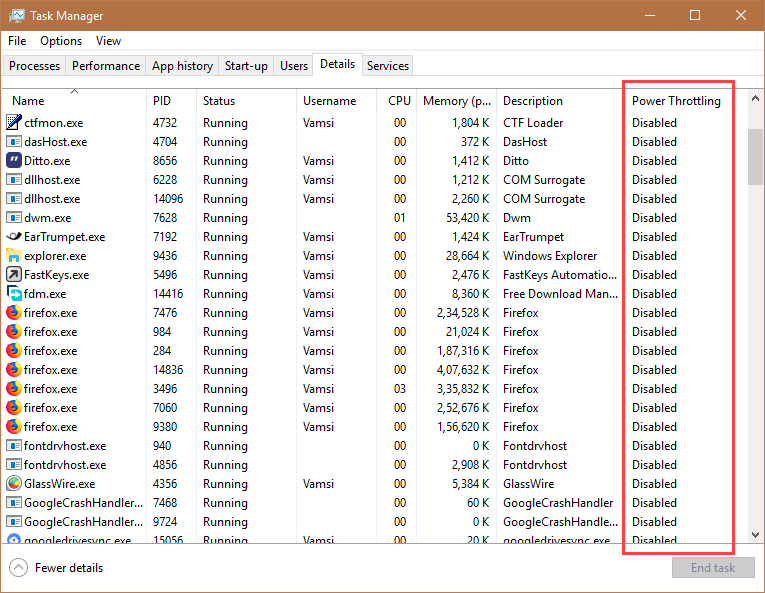Image resolution: width=765 pixels, height=593 pixels.
Task: Open the File menu
Action: click(x=17, y=41)
